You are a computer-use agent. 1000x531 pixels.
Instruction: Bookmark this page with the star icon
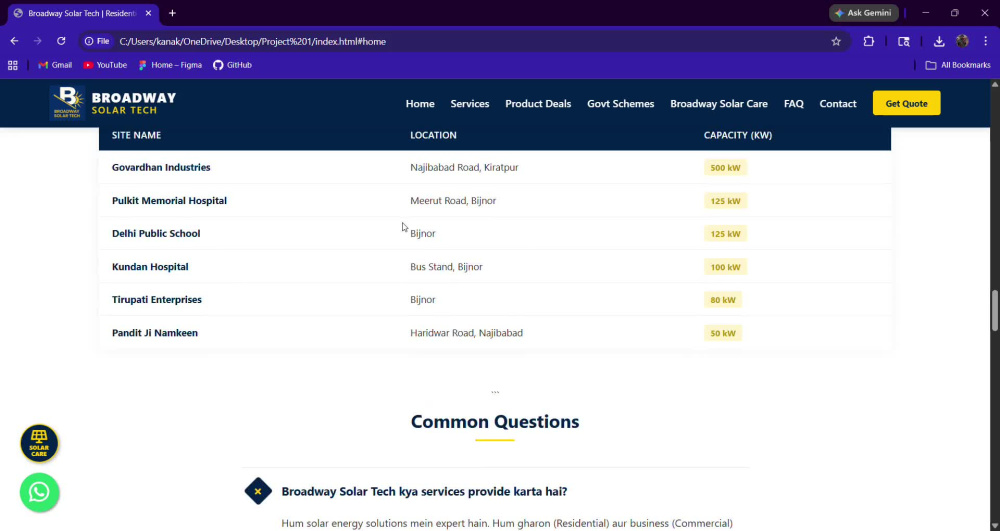836,41
